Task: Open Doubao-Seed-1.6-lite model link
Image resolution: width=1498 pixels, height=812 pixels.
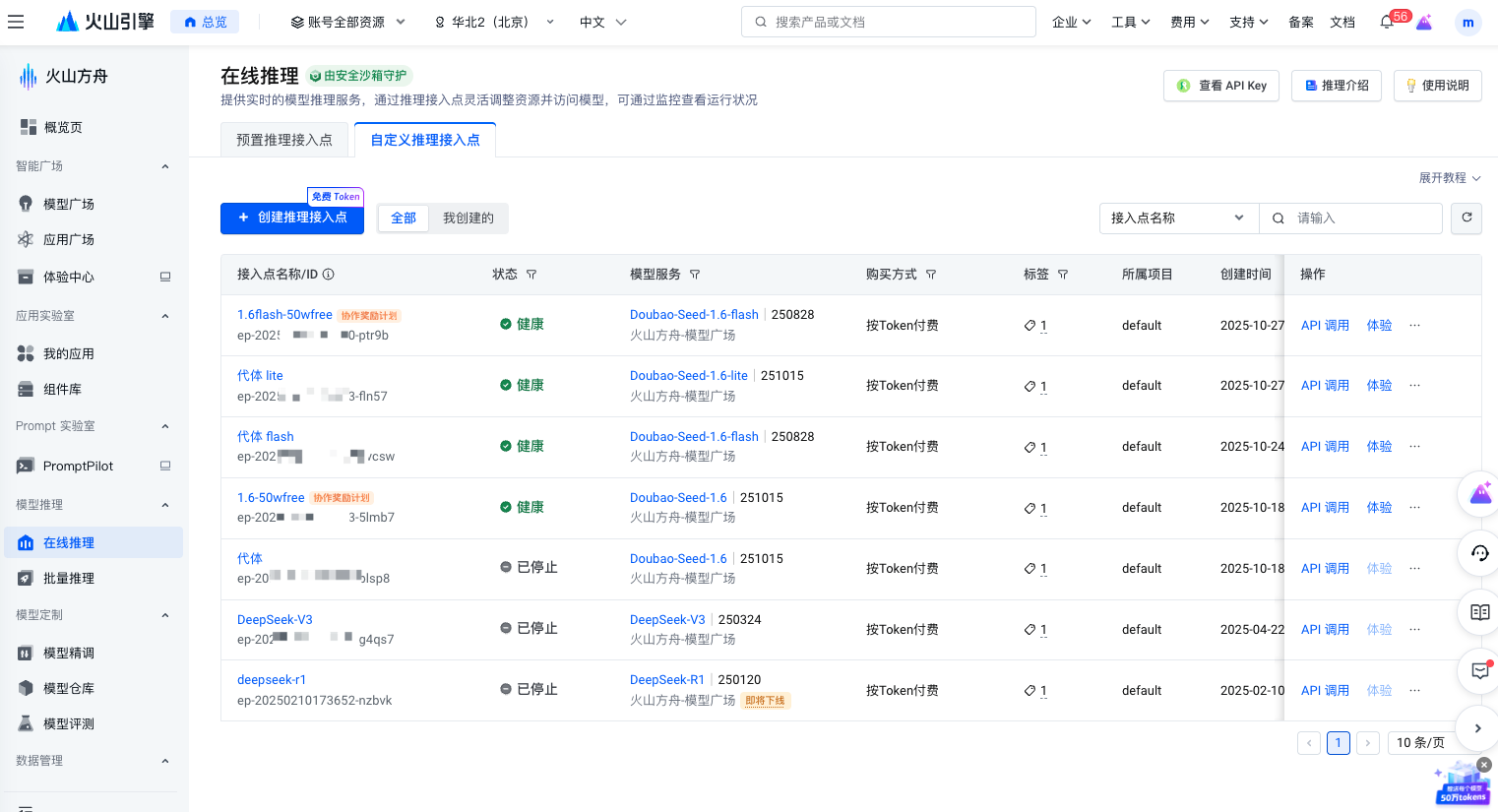Action: [x=689, y=376]
